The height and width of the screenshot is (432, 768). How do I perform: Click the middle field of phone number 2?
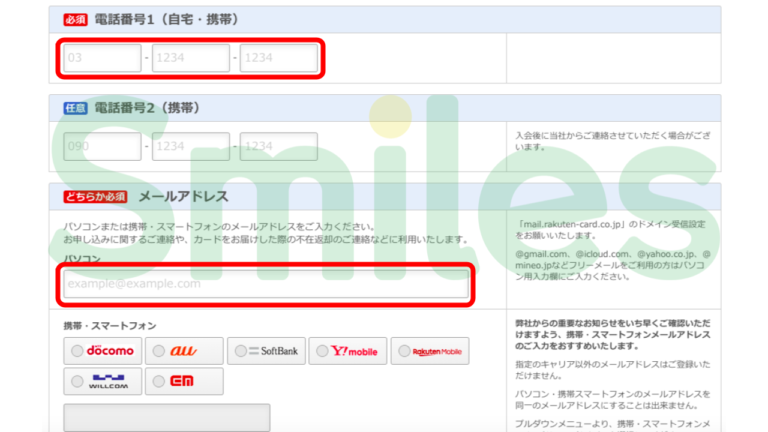[191, 146]
